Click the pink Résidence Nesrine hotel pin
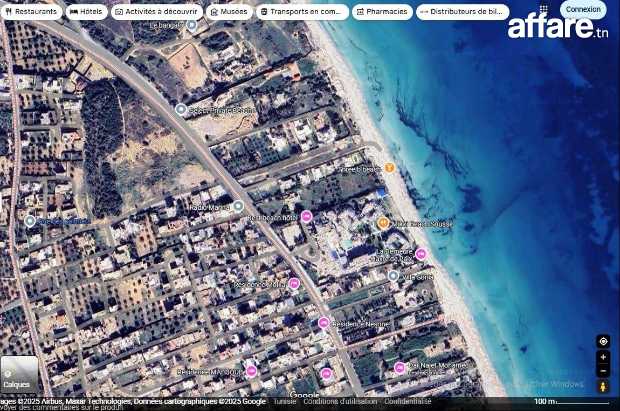Viewport: 620px width, 411px height. [324, 323]
